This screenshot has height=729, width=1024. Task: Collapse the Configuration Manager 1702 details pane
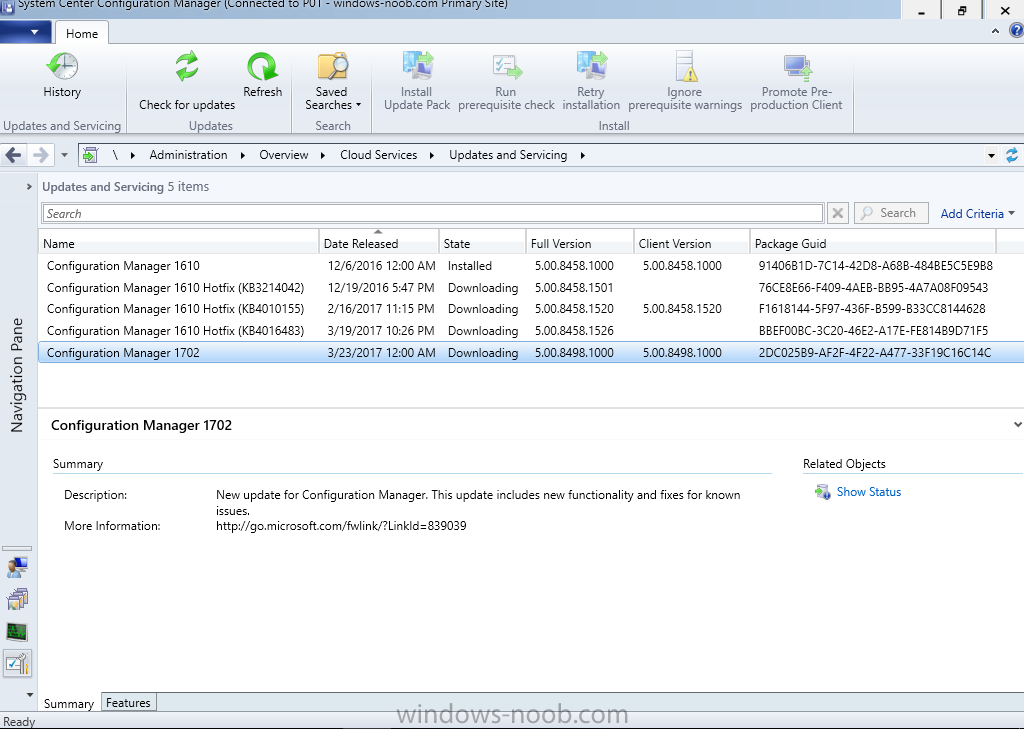(x=1017, y=425)
